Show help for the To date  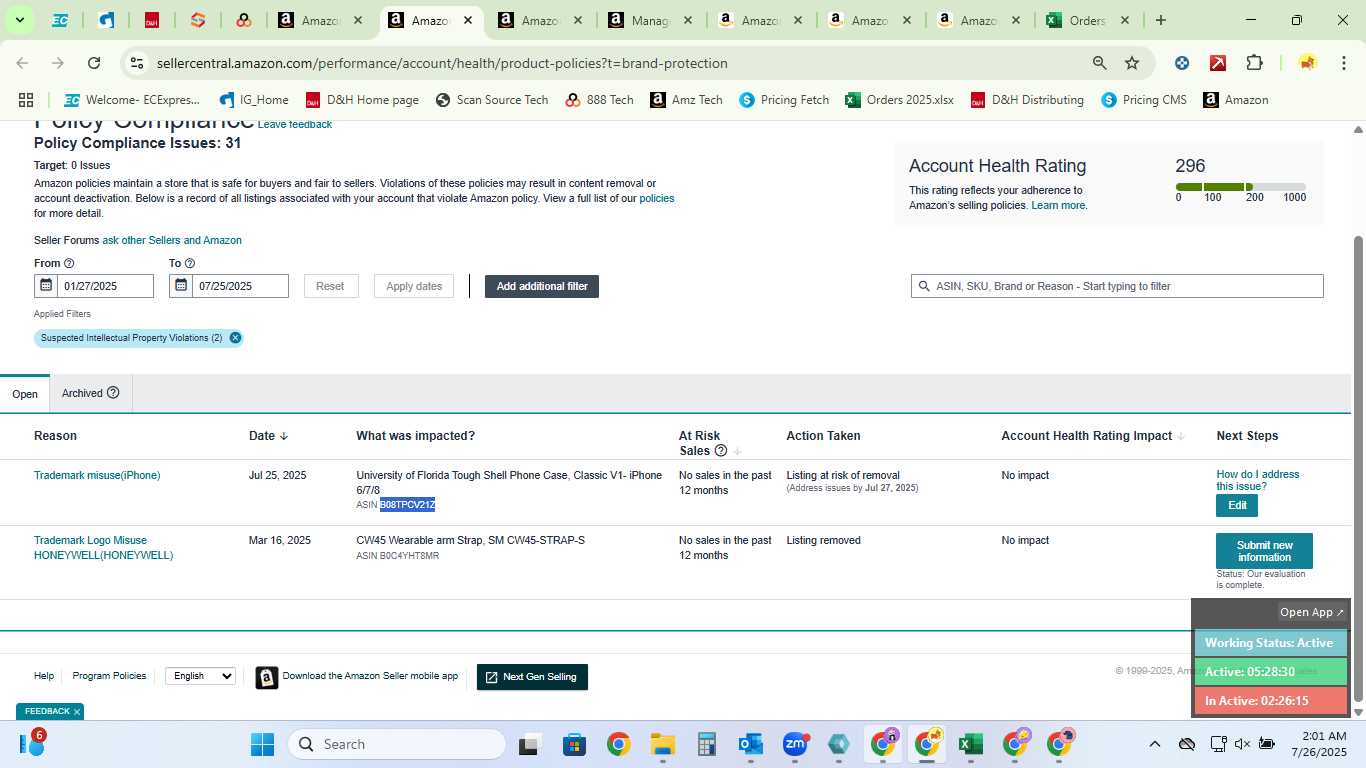(190, 263)
